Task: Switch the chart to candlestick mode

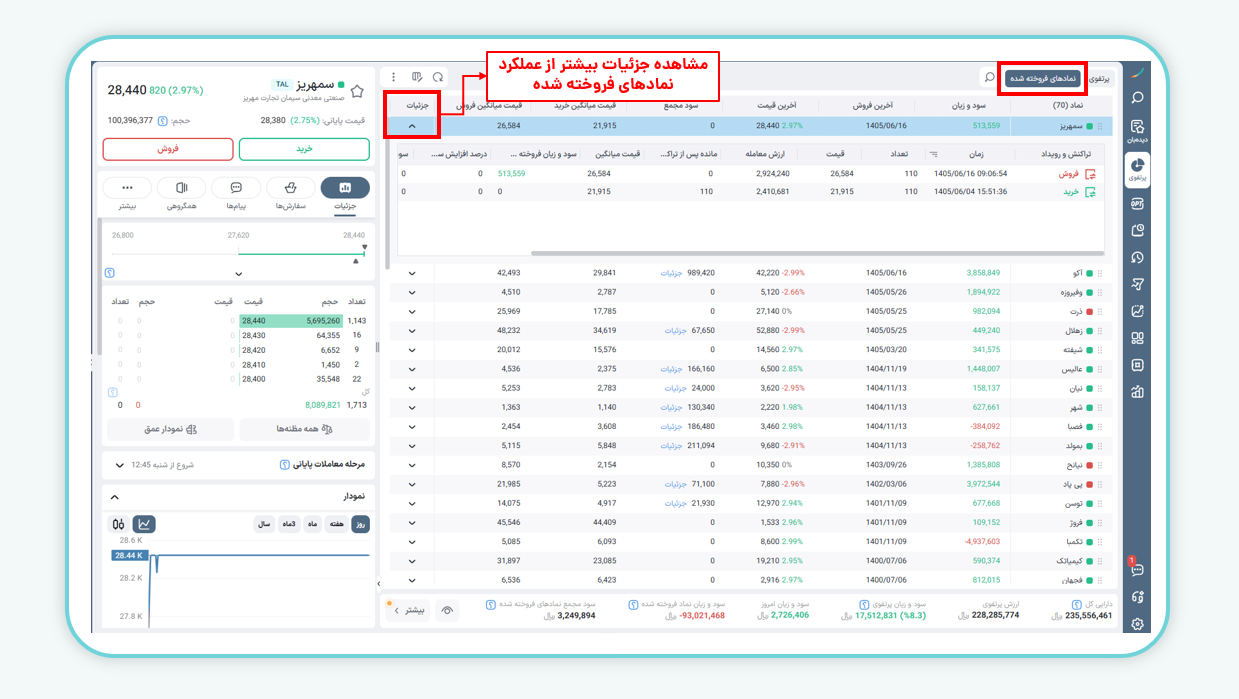Action: [118, 524]
